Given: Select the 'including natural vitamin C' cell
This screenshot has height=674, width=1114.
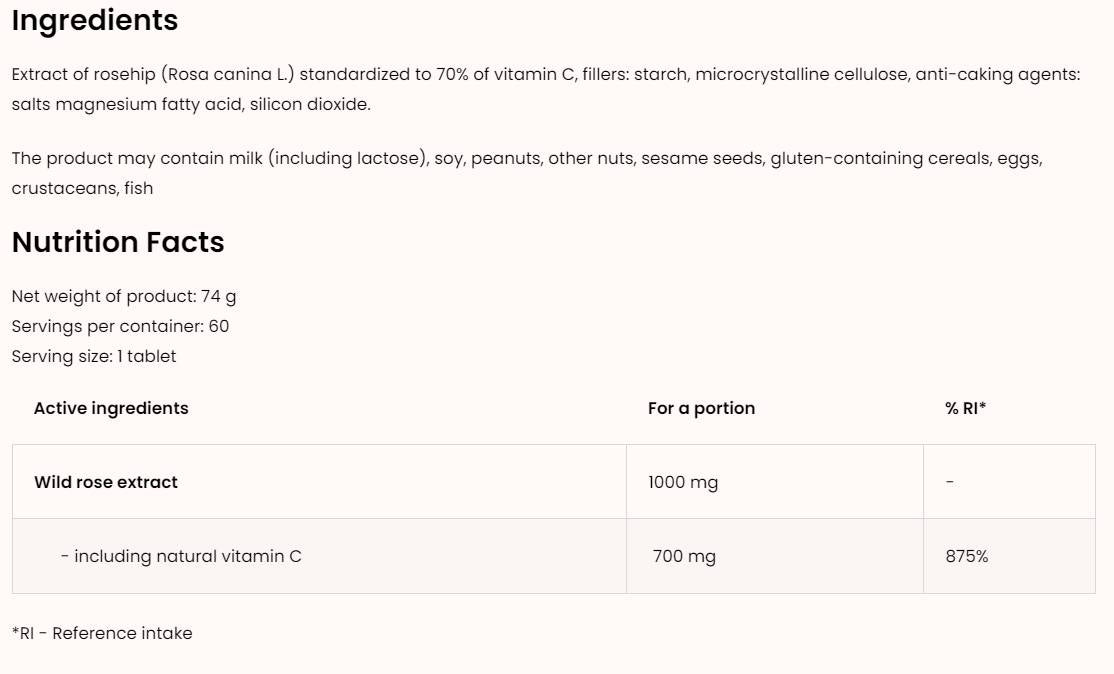Looking at the screenshot, I should click(x=181, y=556).
